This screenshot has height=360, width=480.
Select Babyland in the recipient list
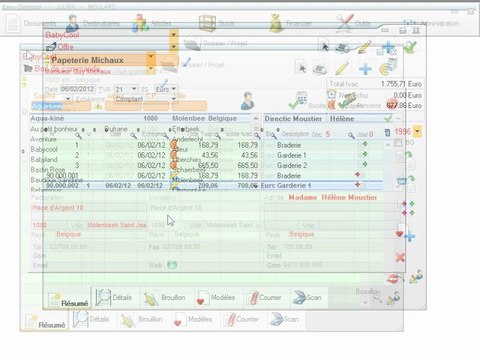pyautogui.click(x=44, y=159)
